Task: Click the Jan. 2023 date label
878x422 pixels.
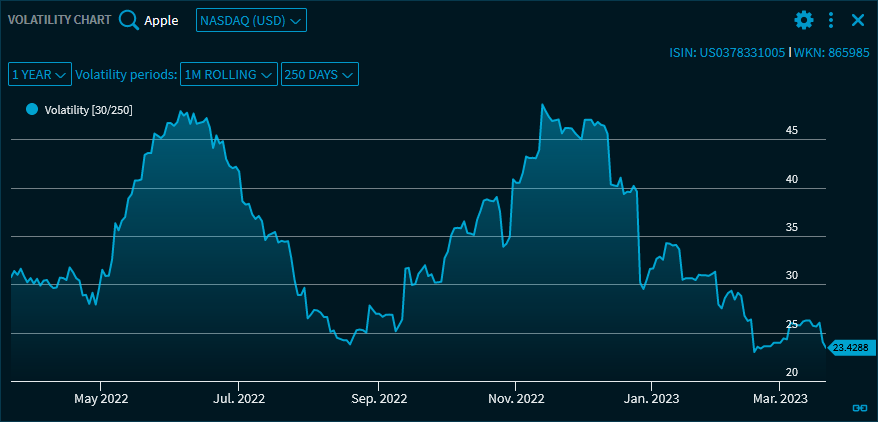Action: point(651,398)
